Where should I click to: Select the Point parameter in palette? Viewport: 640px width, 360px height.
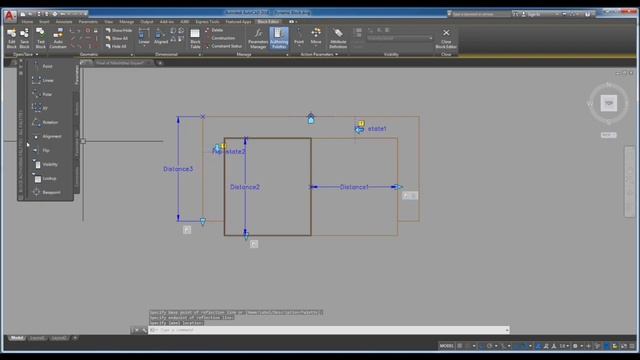(42, 66)
